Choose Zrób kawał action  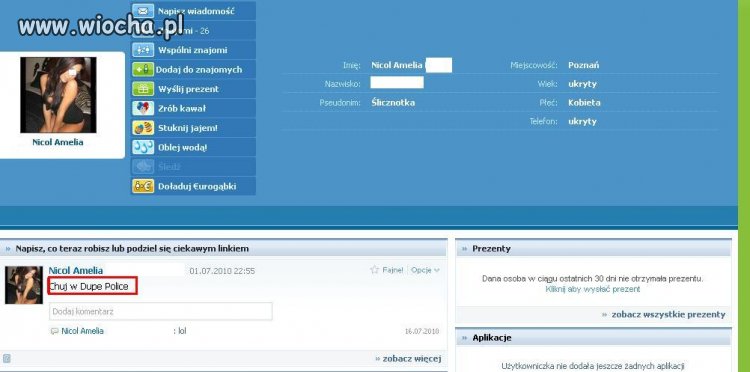point(182,109)
